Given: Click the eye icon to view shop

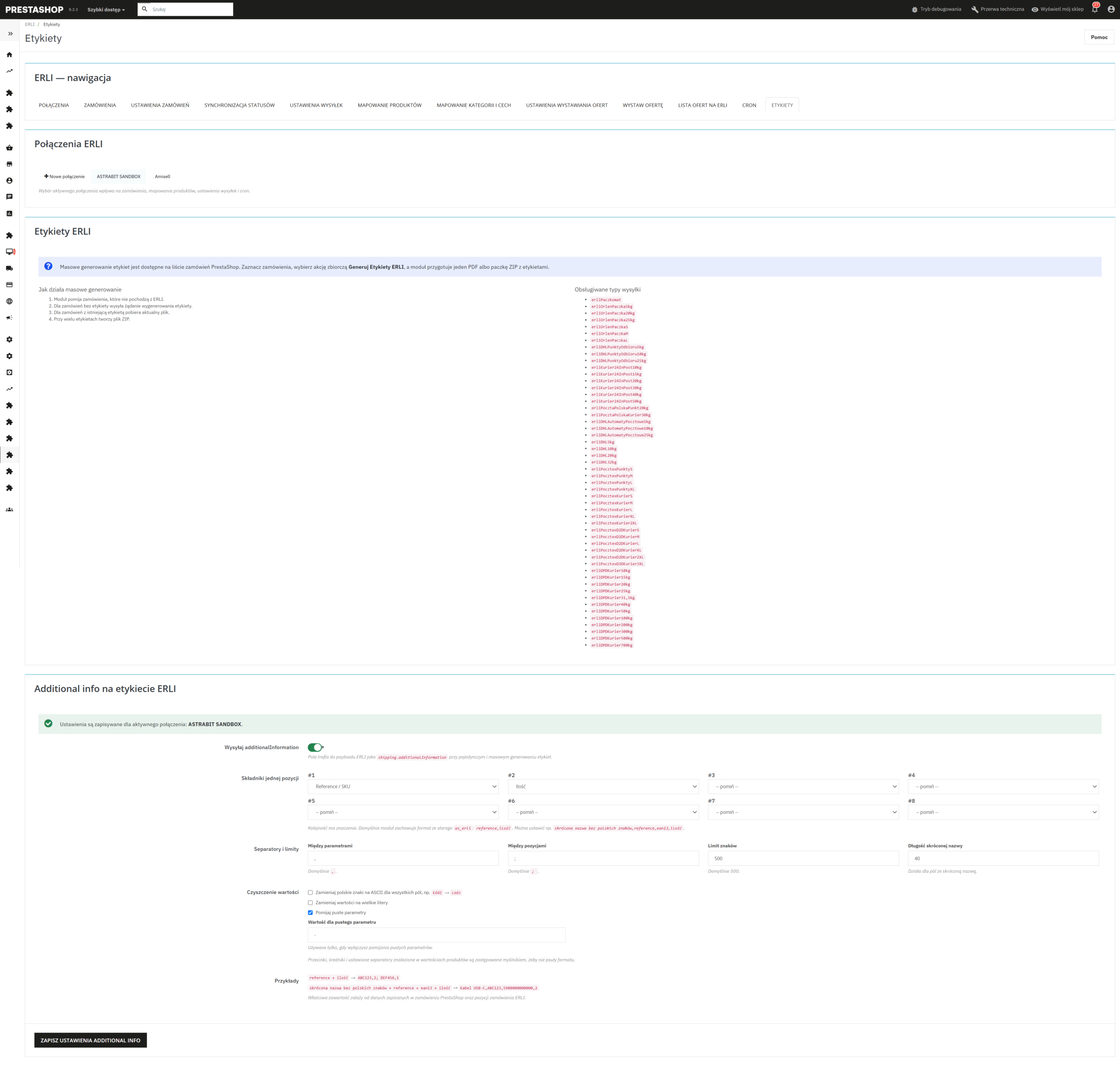Looking at the screenshot, I should pyautogui.click(x=1035, y=10).
